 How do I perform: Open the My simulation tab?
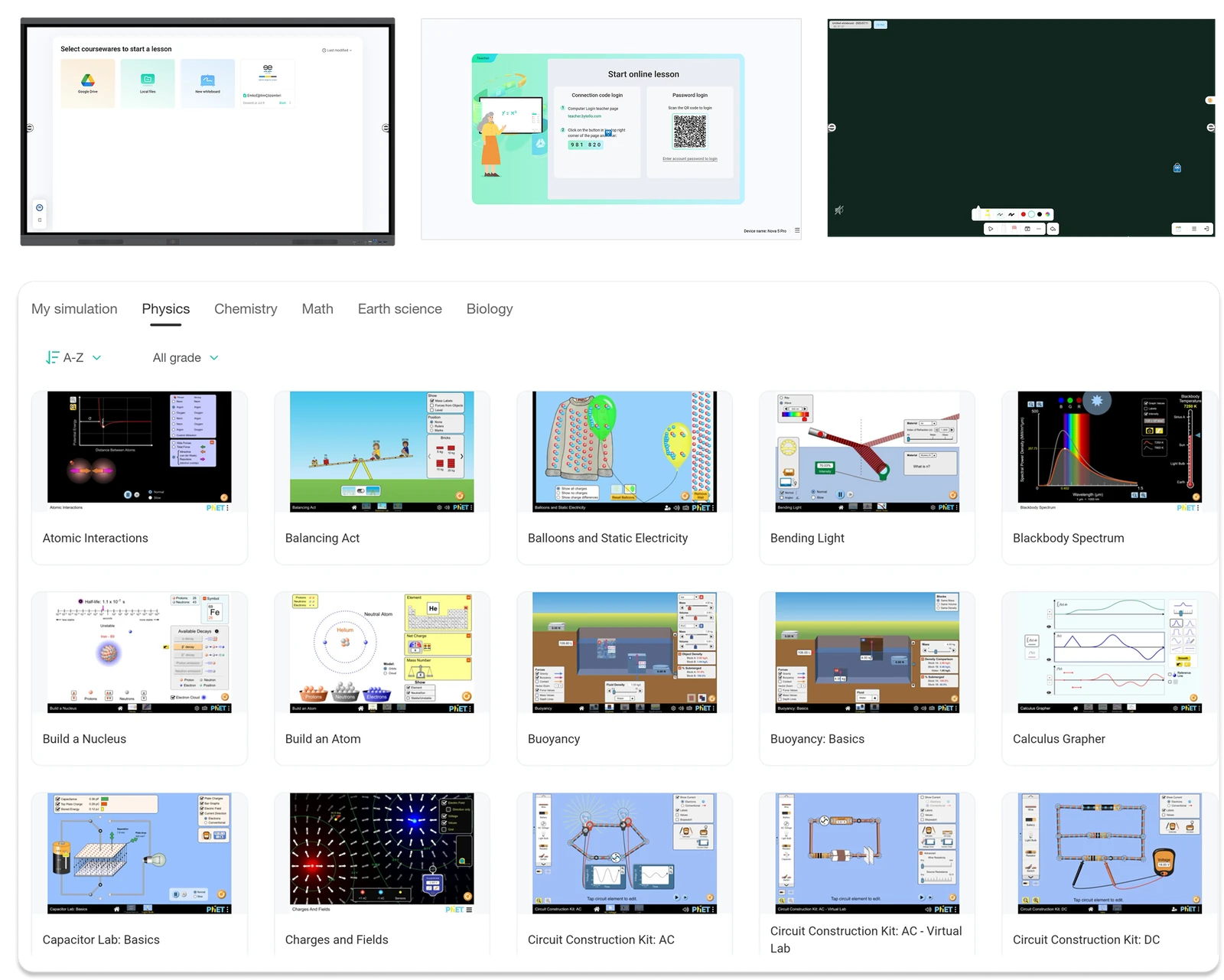click(74, 309)
